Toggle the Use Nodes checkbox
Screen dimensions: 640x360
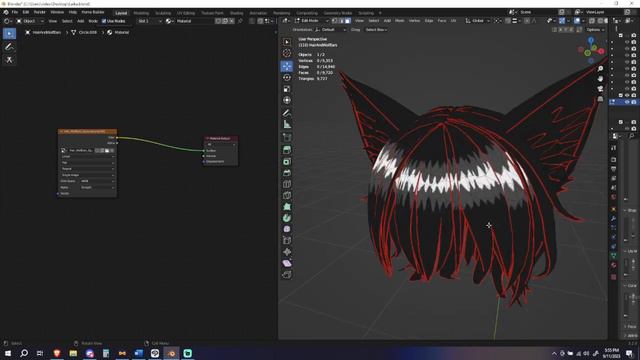coord(104,21)
